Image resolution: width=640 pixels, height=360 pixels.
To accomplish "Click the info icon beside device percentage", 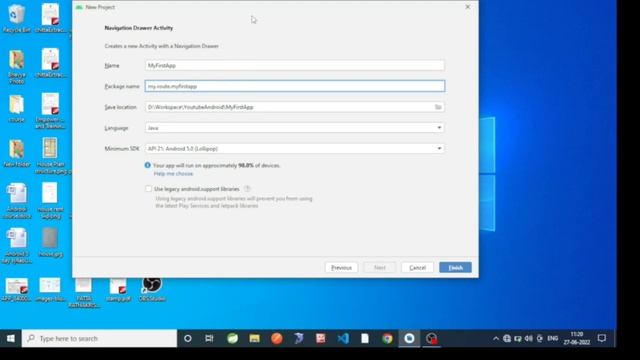I will 147,165.
